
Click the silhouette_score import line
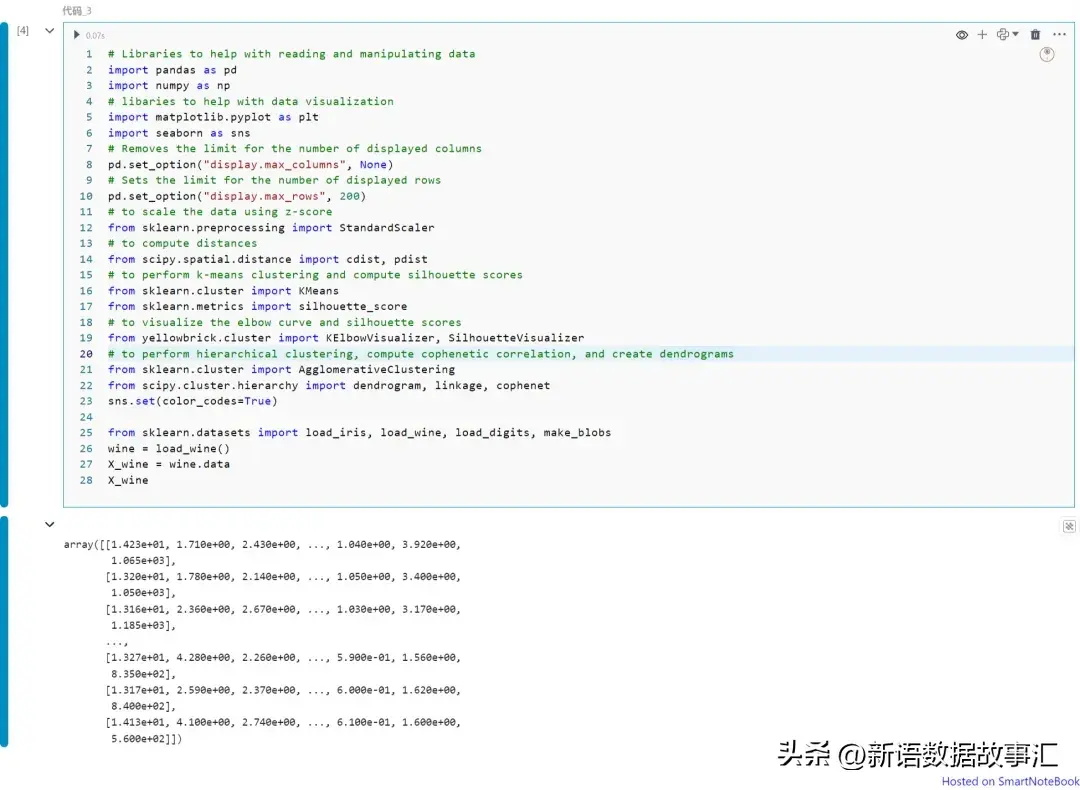coord(257,306)
